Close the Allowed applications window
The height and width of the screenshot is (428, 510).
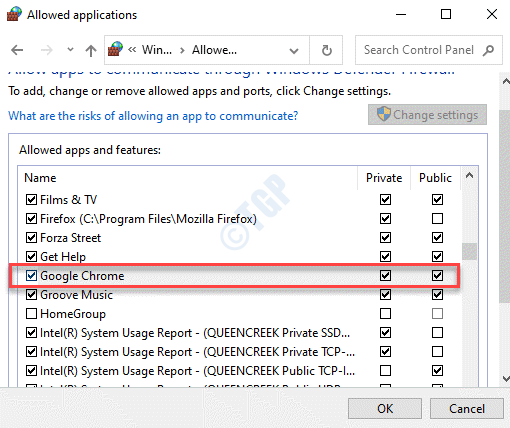click(x=492, y=14)
